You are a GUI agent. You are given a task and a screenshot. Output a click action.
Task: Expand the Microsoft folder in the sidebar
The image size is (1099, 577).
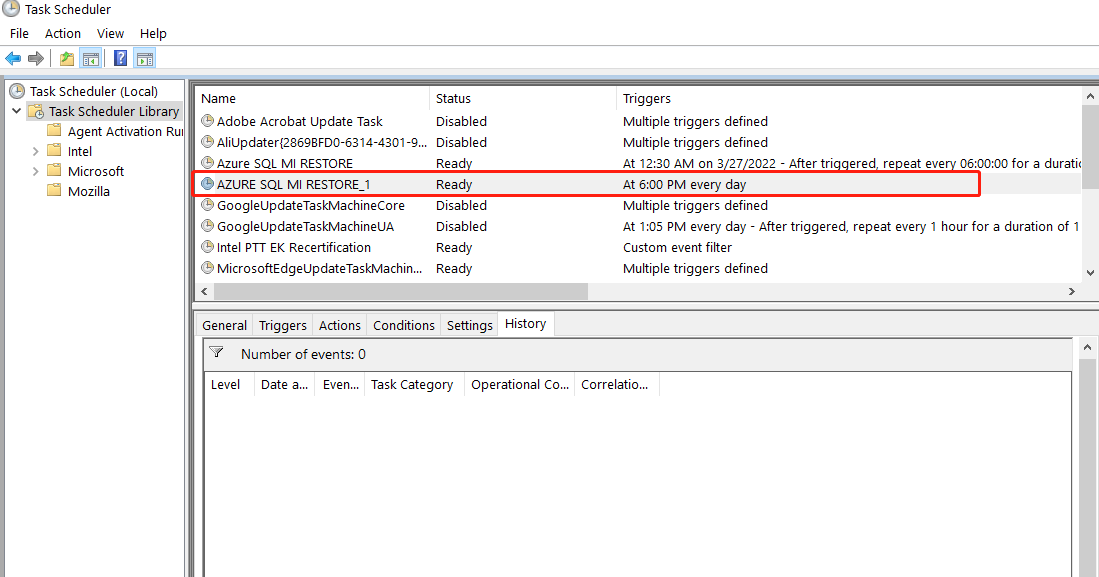tap(35, 171)
